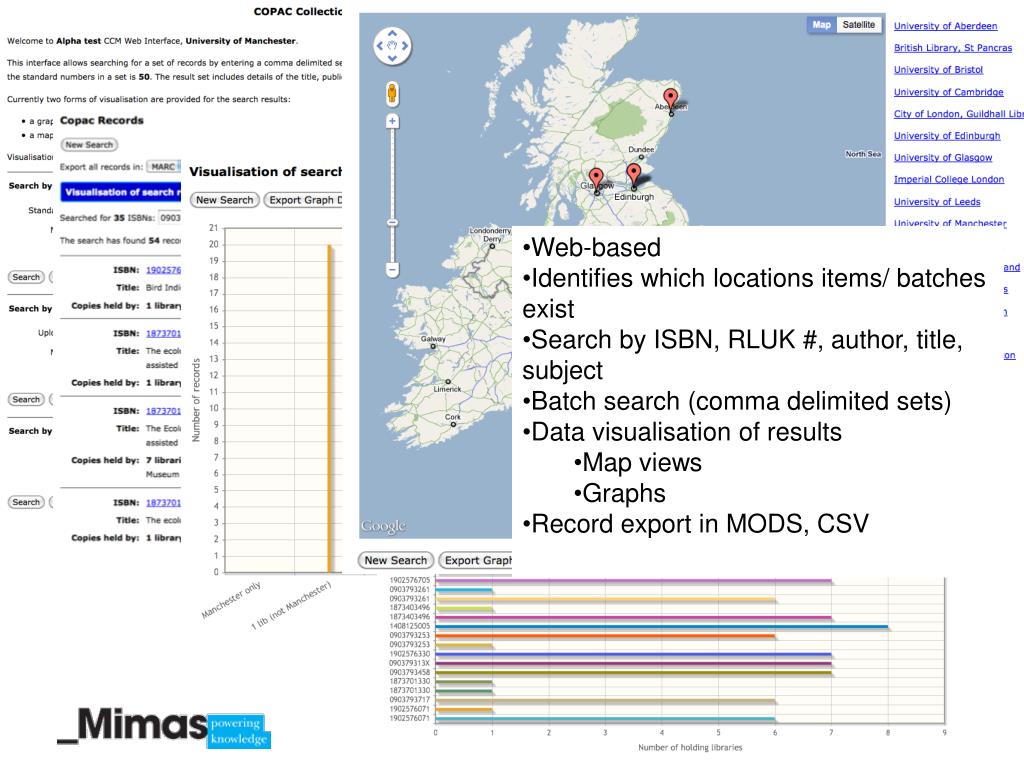
Task: Pan the map right with the arrow
Action: pyautogui.click(x=405, y=46)
